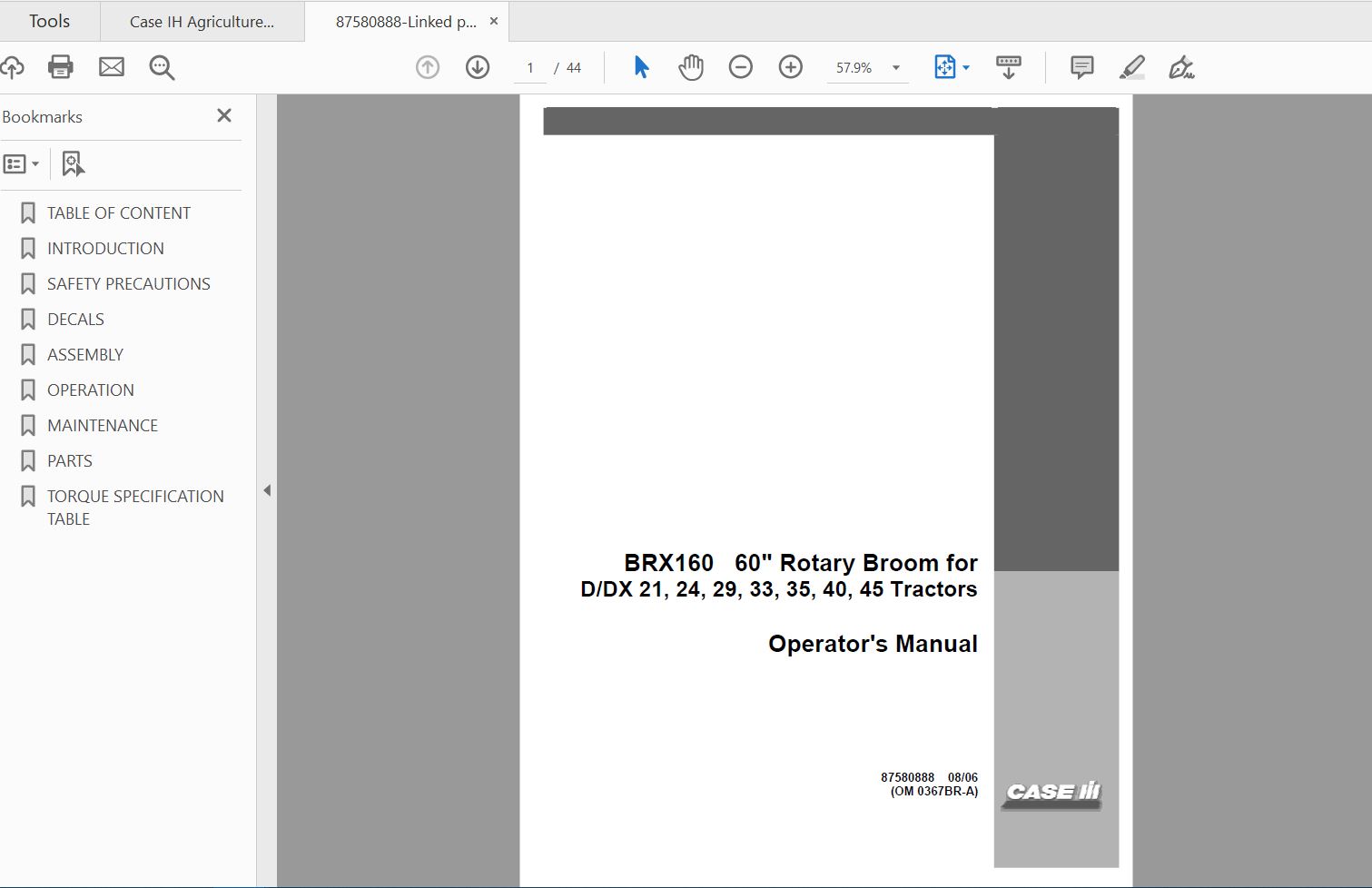Go to the ASSEMBLY bookmark

coord(85,355)
